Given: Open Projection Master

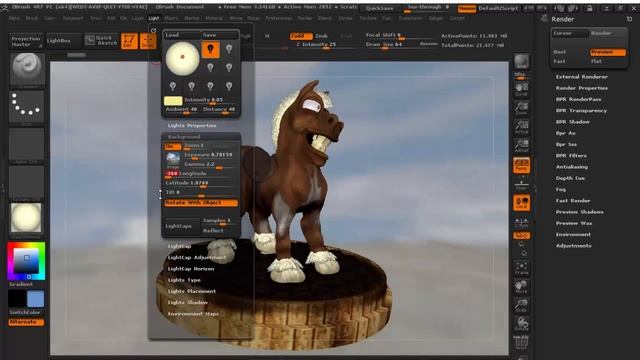Looking at the screenshot, I should pyautogui.click(x=26, y=41).
